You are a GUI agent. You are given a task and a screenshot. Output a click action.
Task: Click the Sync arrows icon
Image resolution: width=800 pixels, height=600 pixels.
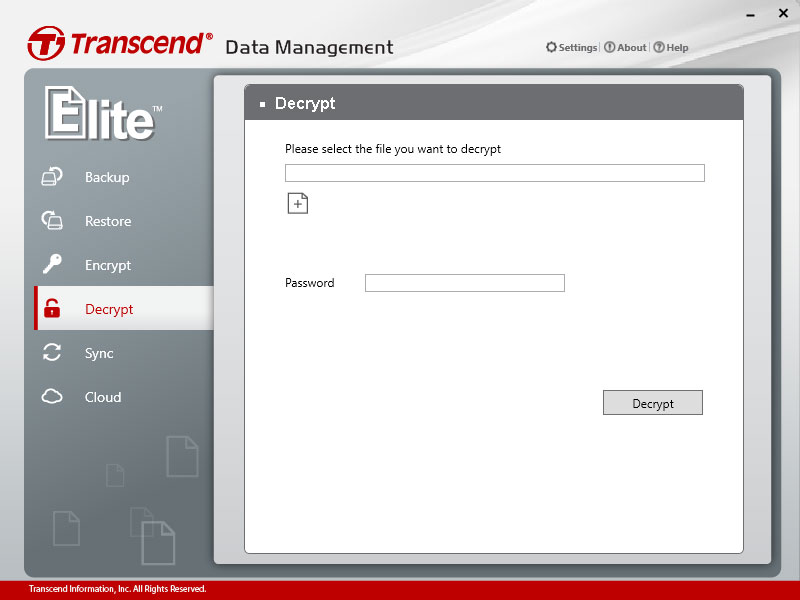coord(52,353)
